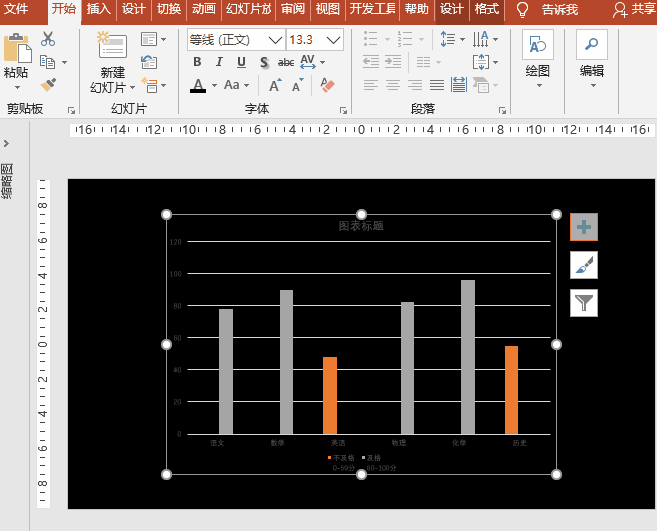Click the chart legend
This screenshot has height=531, width=657.
pyautogui.click(x=362, y=463)
